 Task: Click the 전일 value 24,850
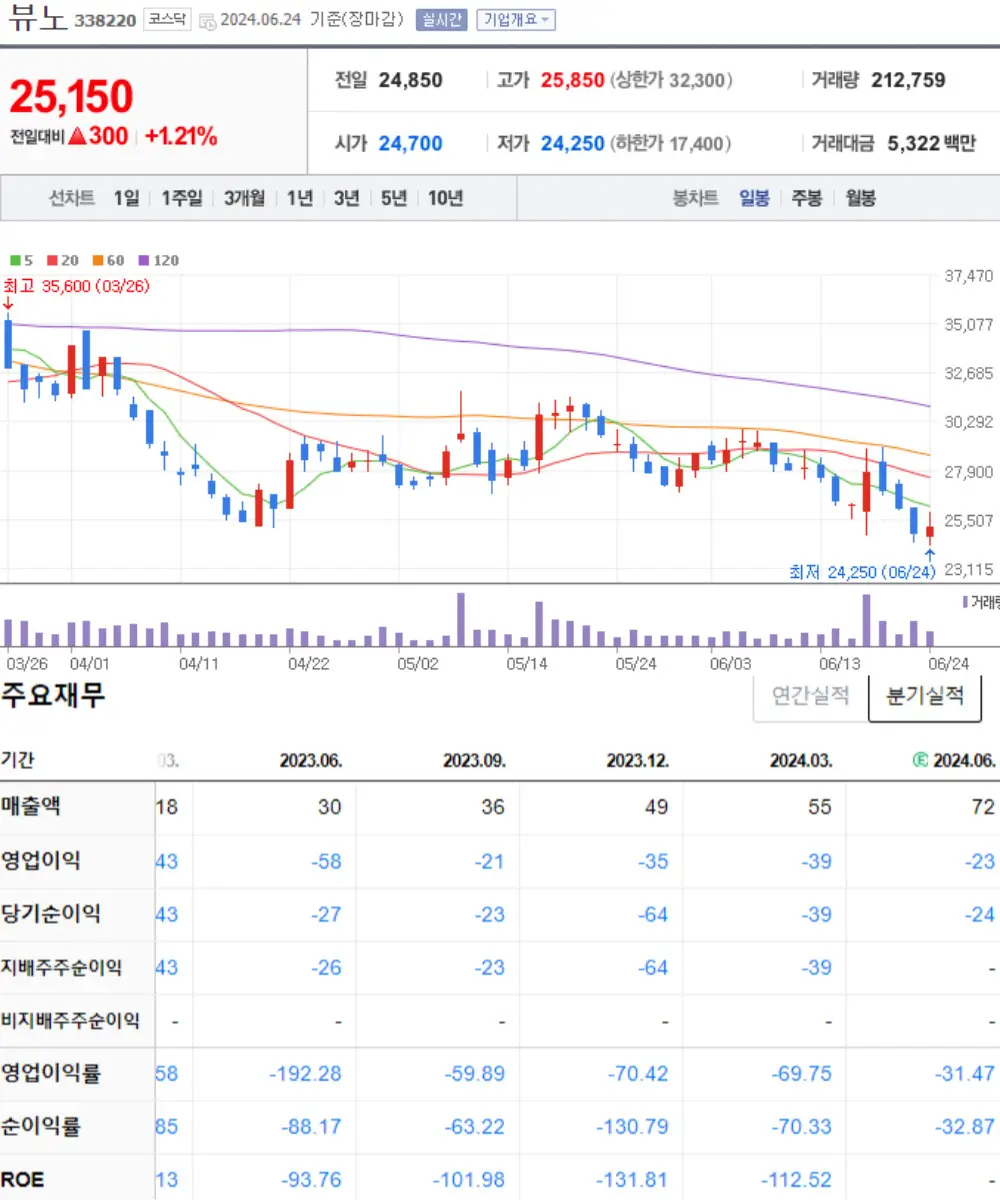pyautogui.click(x=410, y=80)
